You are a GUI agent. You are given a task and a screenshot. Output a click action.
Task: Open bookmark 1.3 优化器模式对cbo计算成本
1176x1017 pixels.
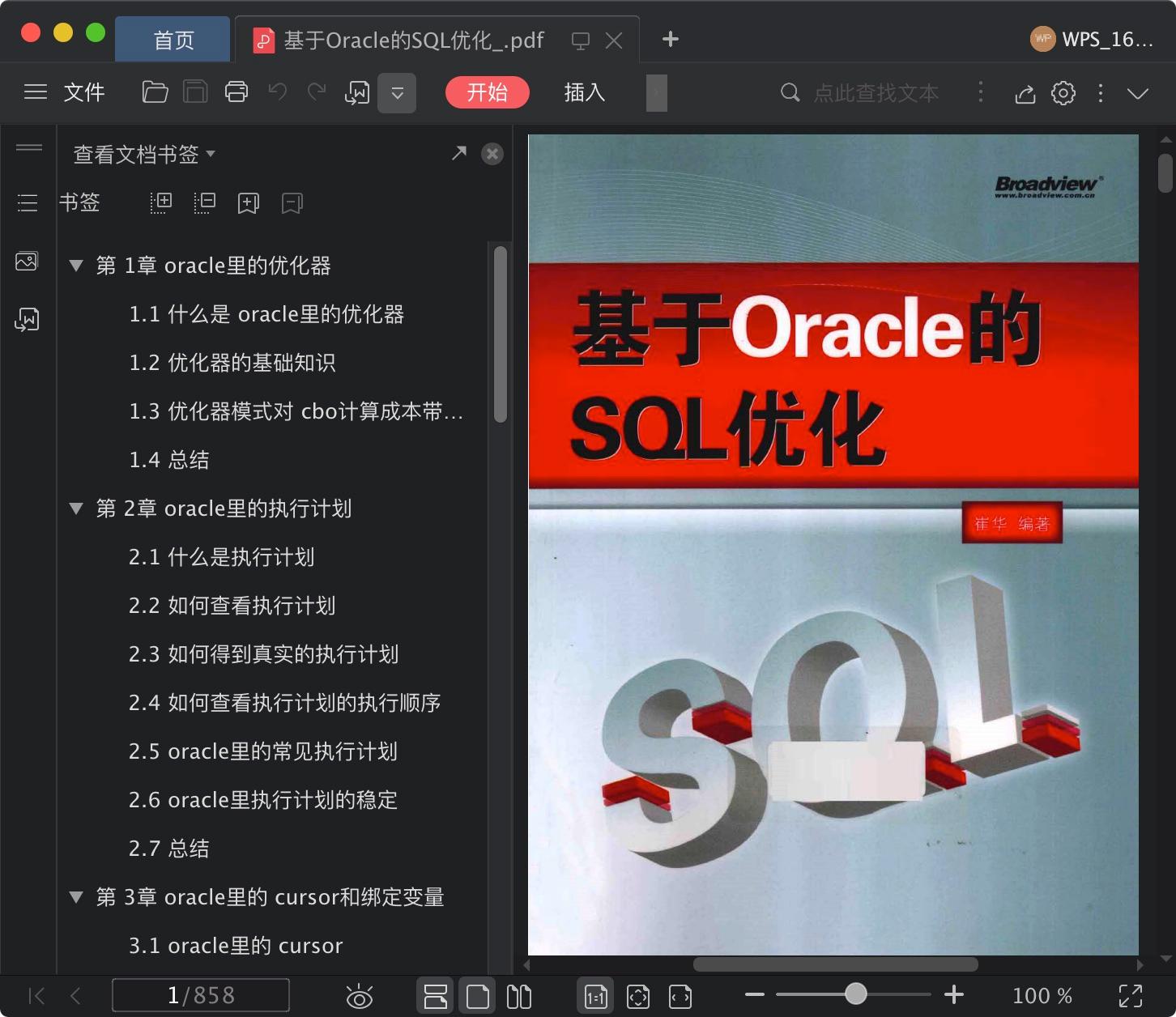(x=296, y=411)
